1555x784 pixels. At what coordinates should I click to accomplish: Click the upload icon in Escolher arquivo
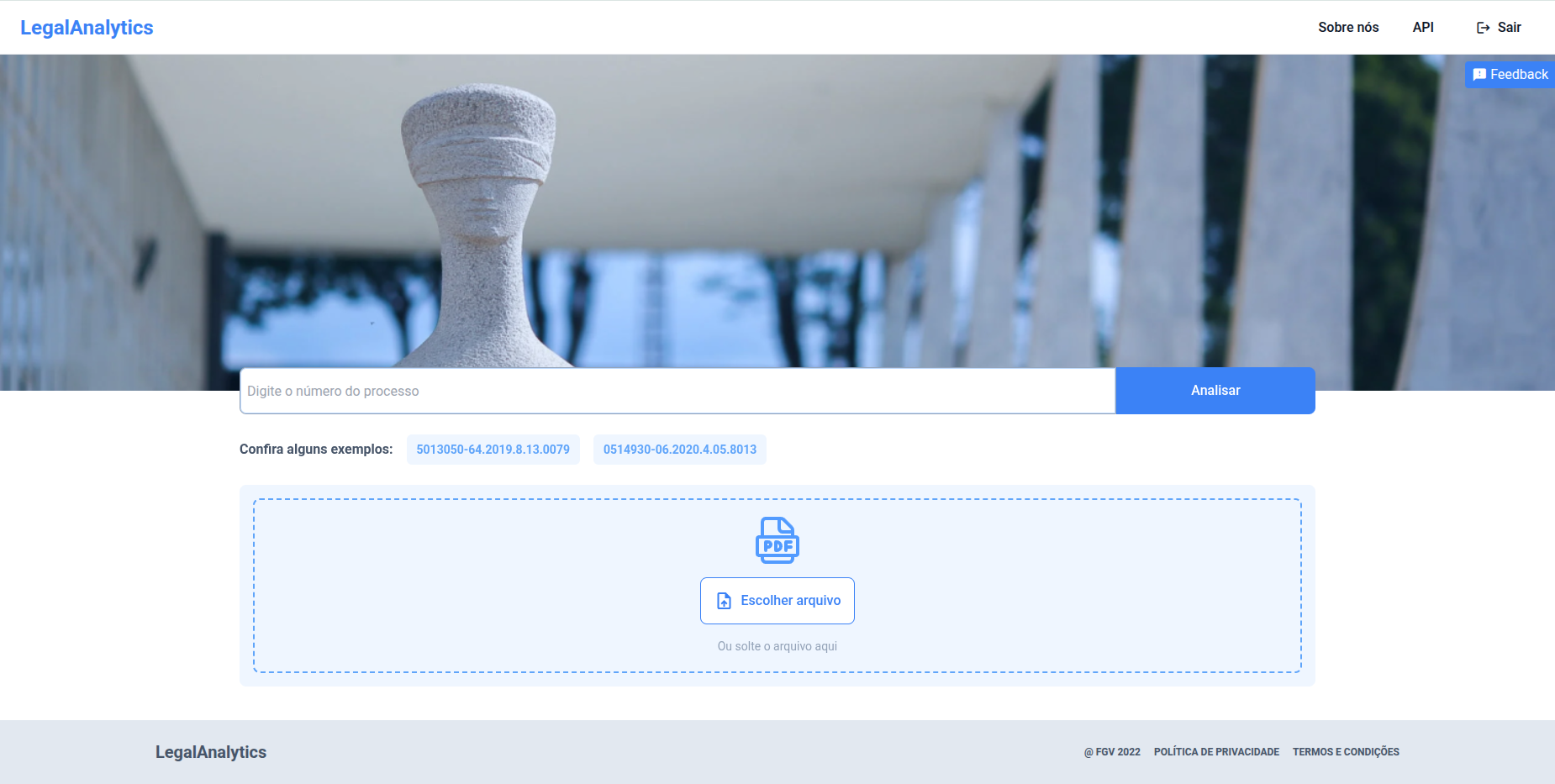pos(724,601)
